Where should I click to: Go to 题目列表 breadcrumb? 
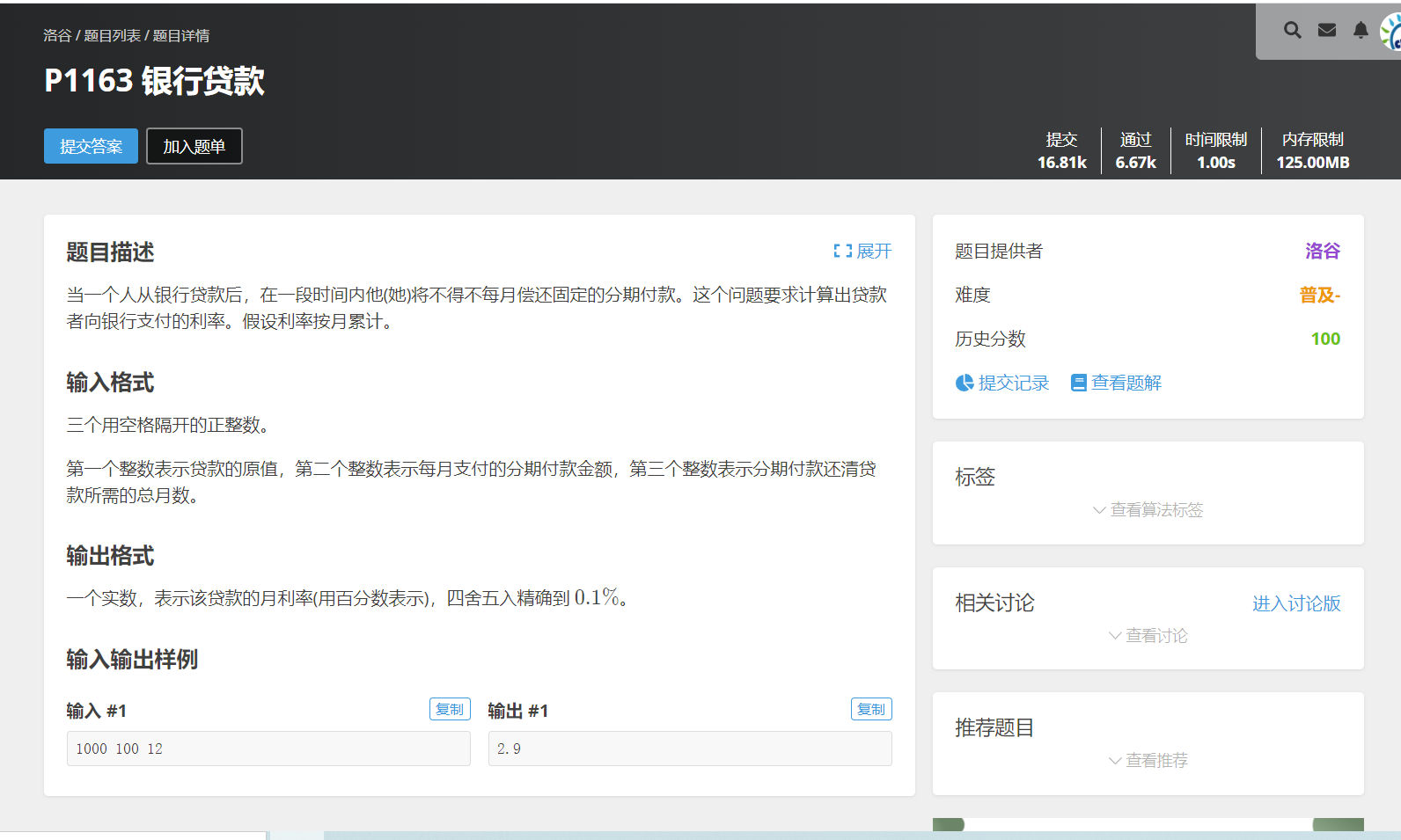[x=112, y=35]
